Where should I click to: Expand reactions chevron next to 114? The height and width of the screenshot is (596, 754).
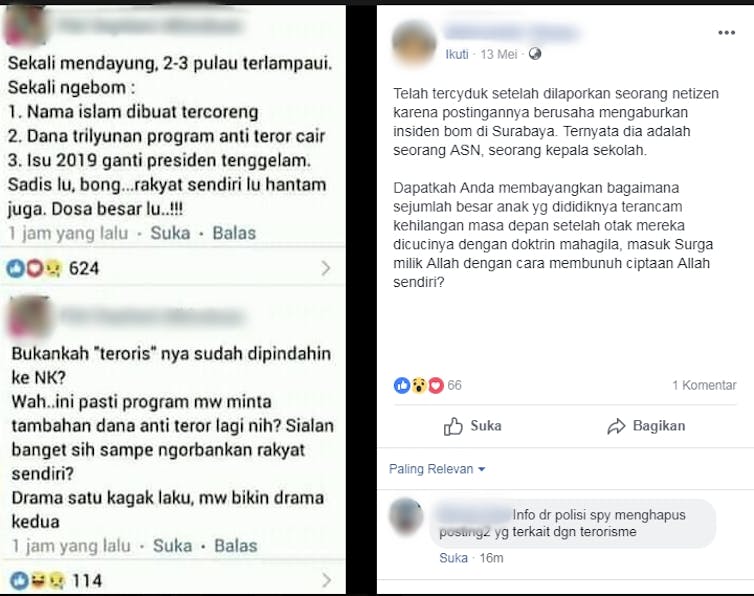pos(327,580)
